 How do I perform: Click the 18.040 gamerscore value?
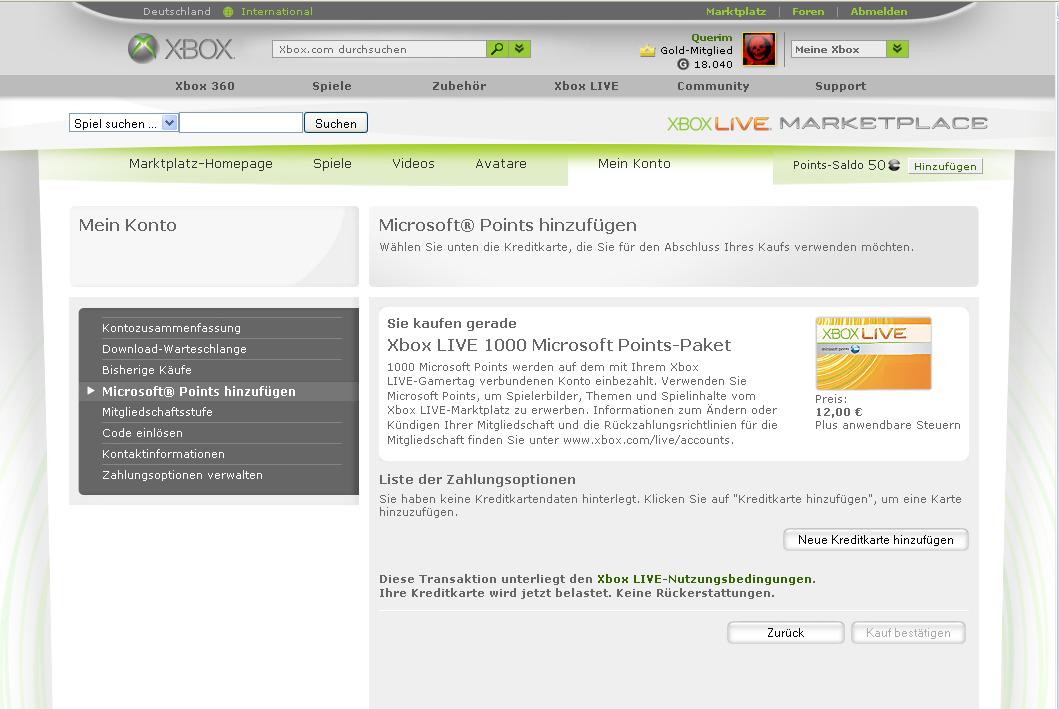(x=713, y=64)
